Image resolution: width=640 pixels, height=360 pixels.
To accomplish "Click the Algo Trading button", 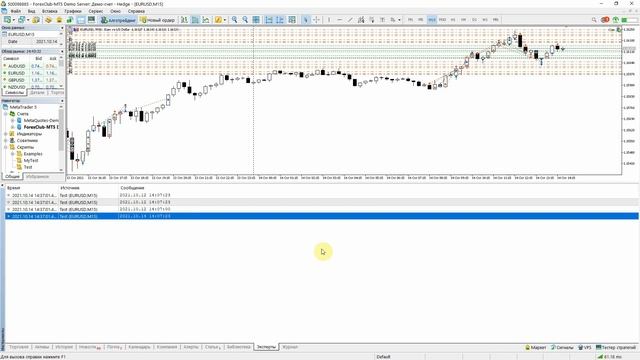I will (x=118, y=20).
